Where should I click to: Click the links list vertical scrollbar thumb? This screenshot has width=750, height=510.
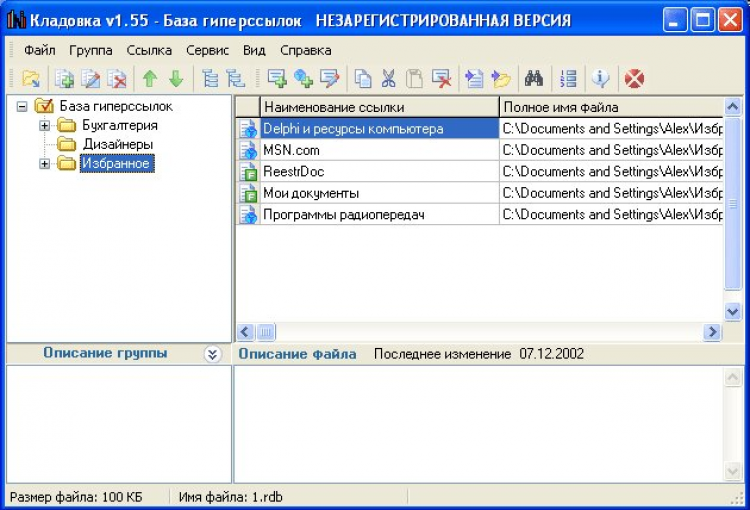(x=733, y=203)
